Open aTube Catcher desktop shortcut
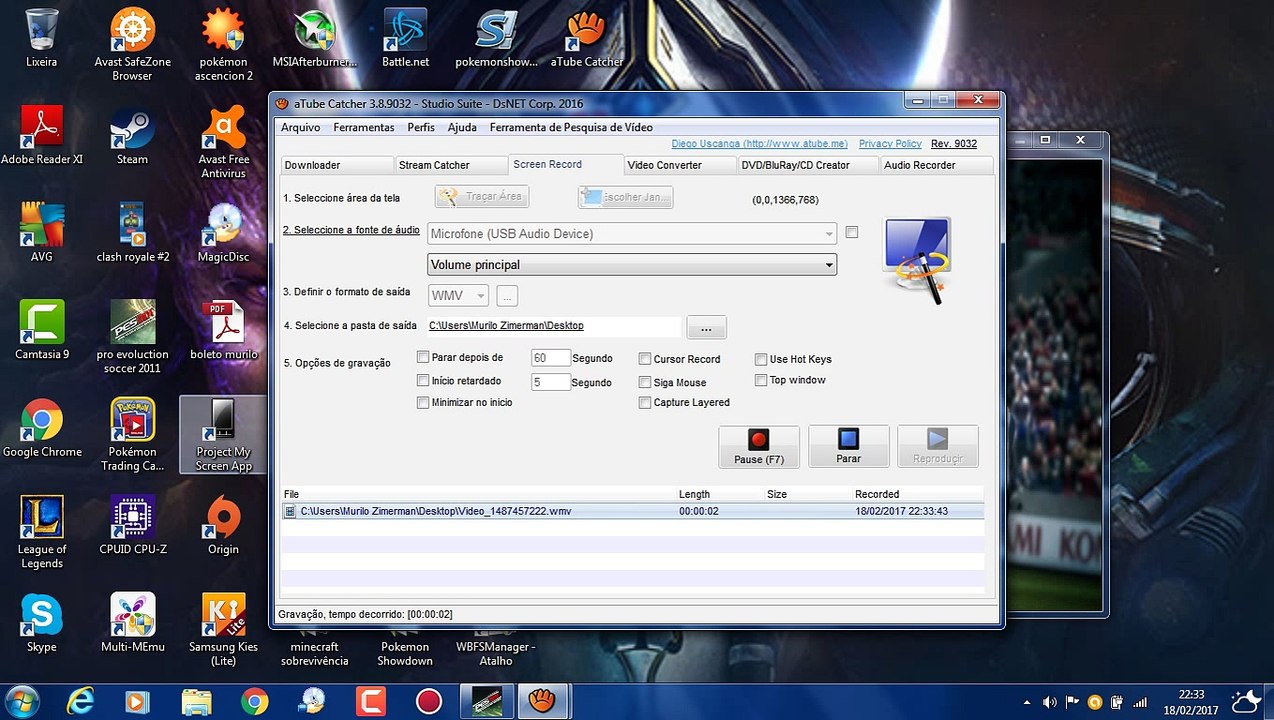 pyautogui.click(x=587, y=38)
